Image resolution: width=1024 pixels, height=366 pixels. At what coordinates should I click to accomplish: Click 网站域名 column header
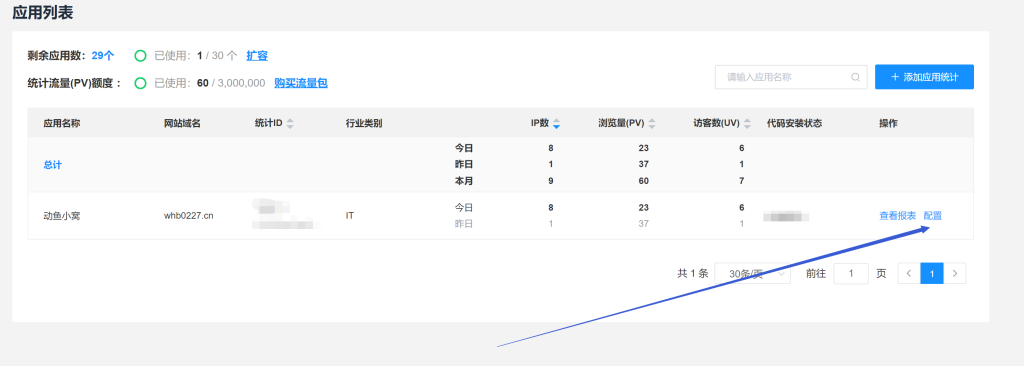click(x=182, y=124)
